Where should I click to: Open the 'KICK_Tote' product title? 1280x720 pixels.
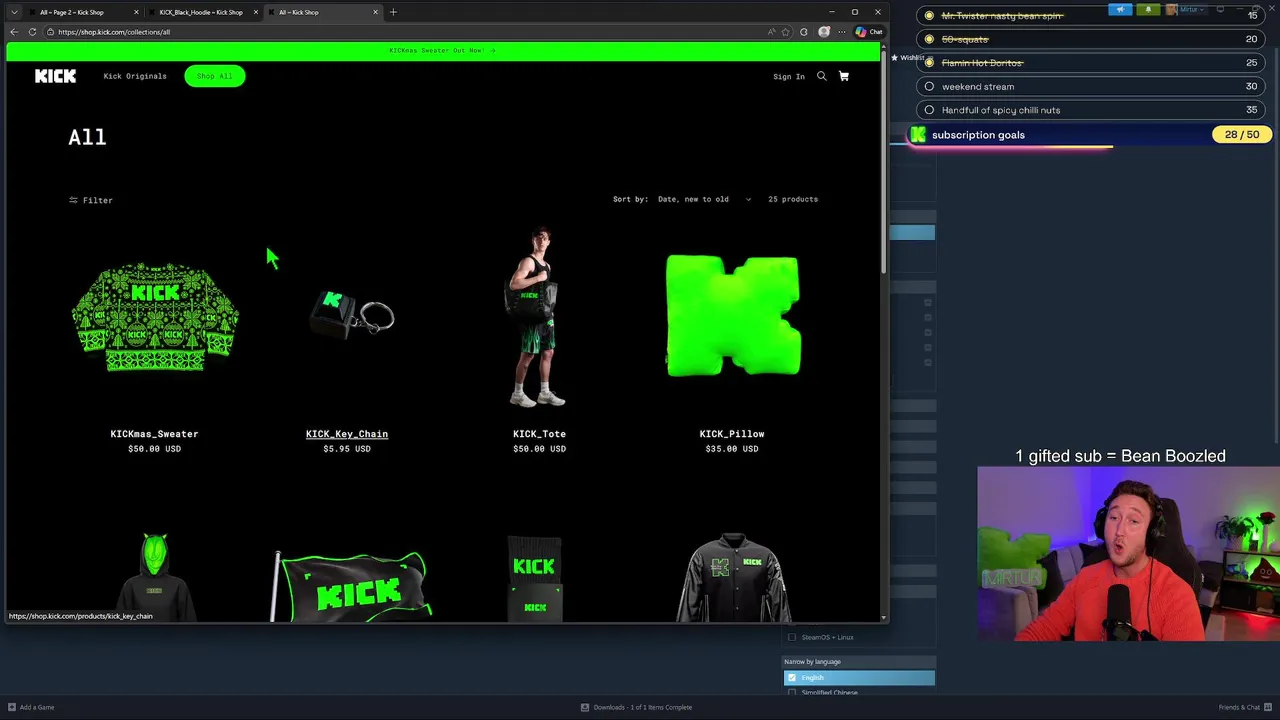point(539,434)
